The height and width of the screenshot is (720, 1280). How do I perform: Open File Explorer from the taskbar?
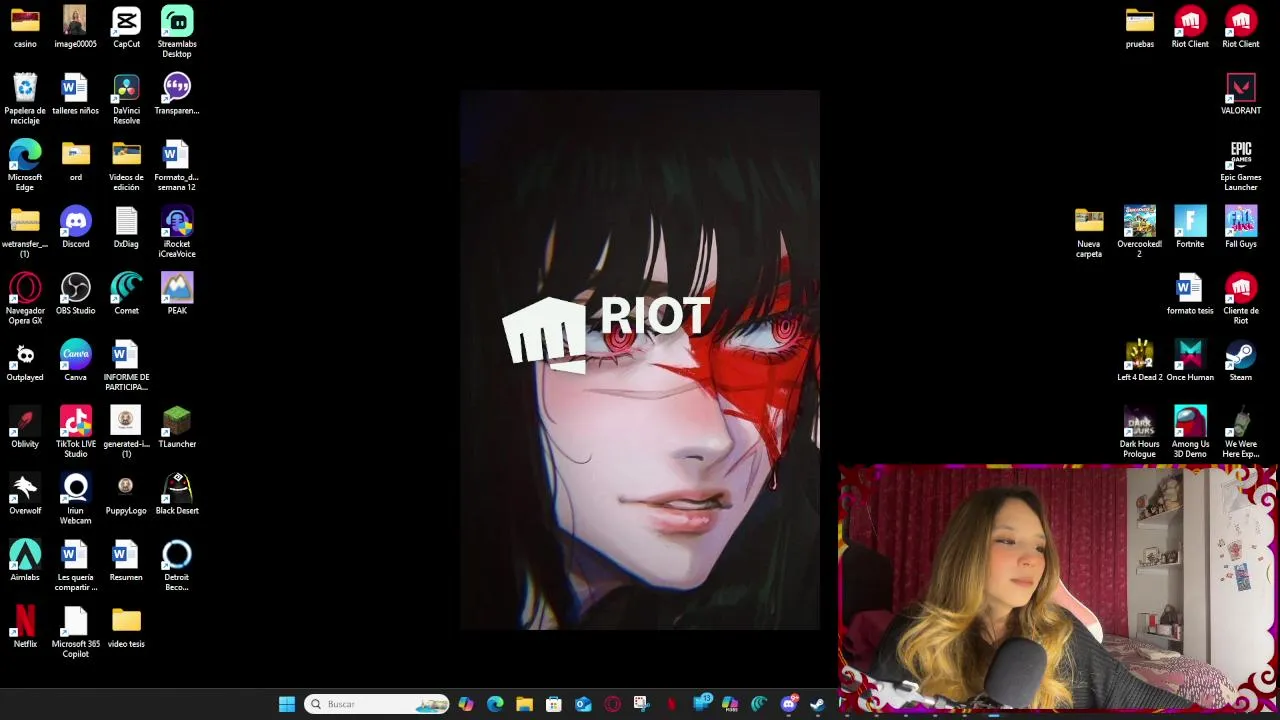(524, 704)
